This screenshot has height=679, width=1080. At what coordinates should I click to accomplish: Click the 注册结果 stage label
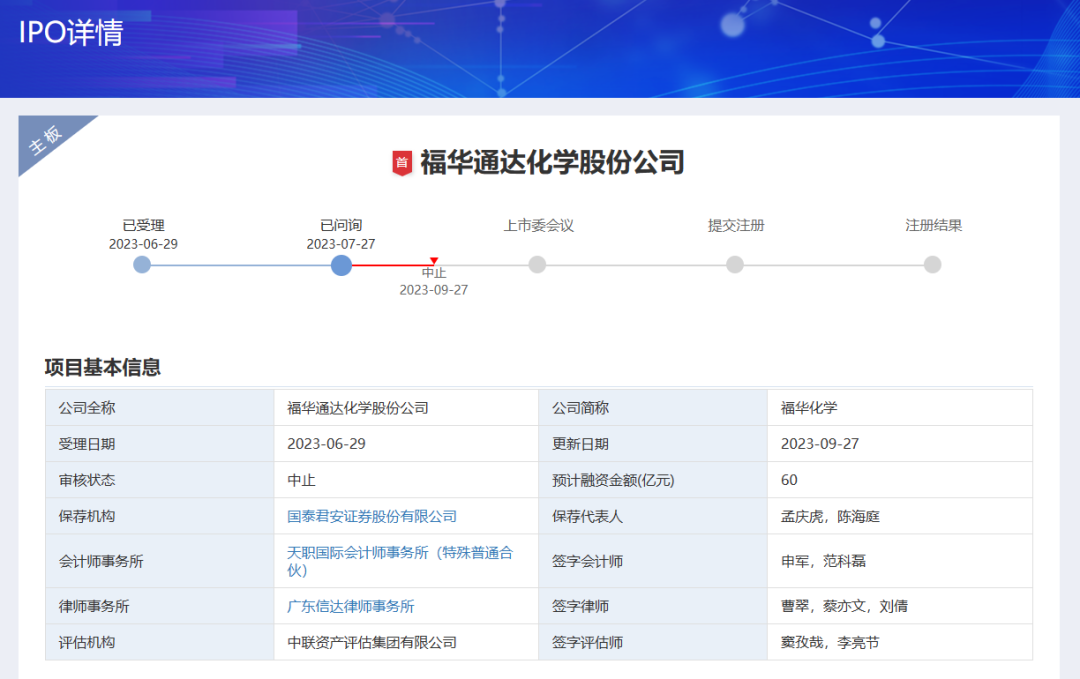pyautogui.click(x=934, y=225)
